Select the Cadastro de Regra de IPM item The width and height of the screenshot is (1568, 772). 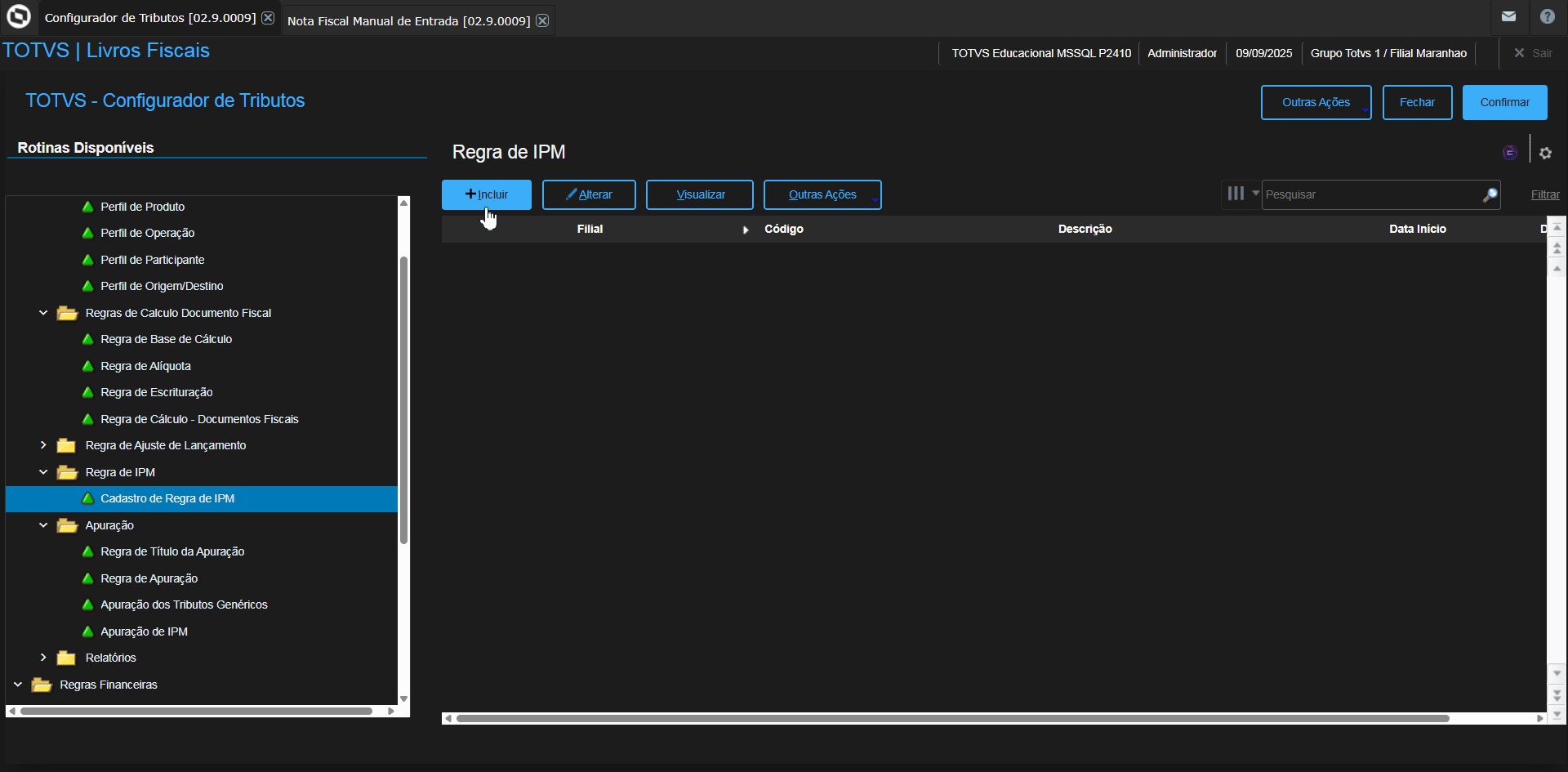(202, 498)
